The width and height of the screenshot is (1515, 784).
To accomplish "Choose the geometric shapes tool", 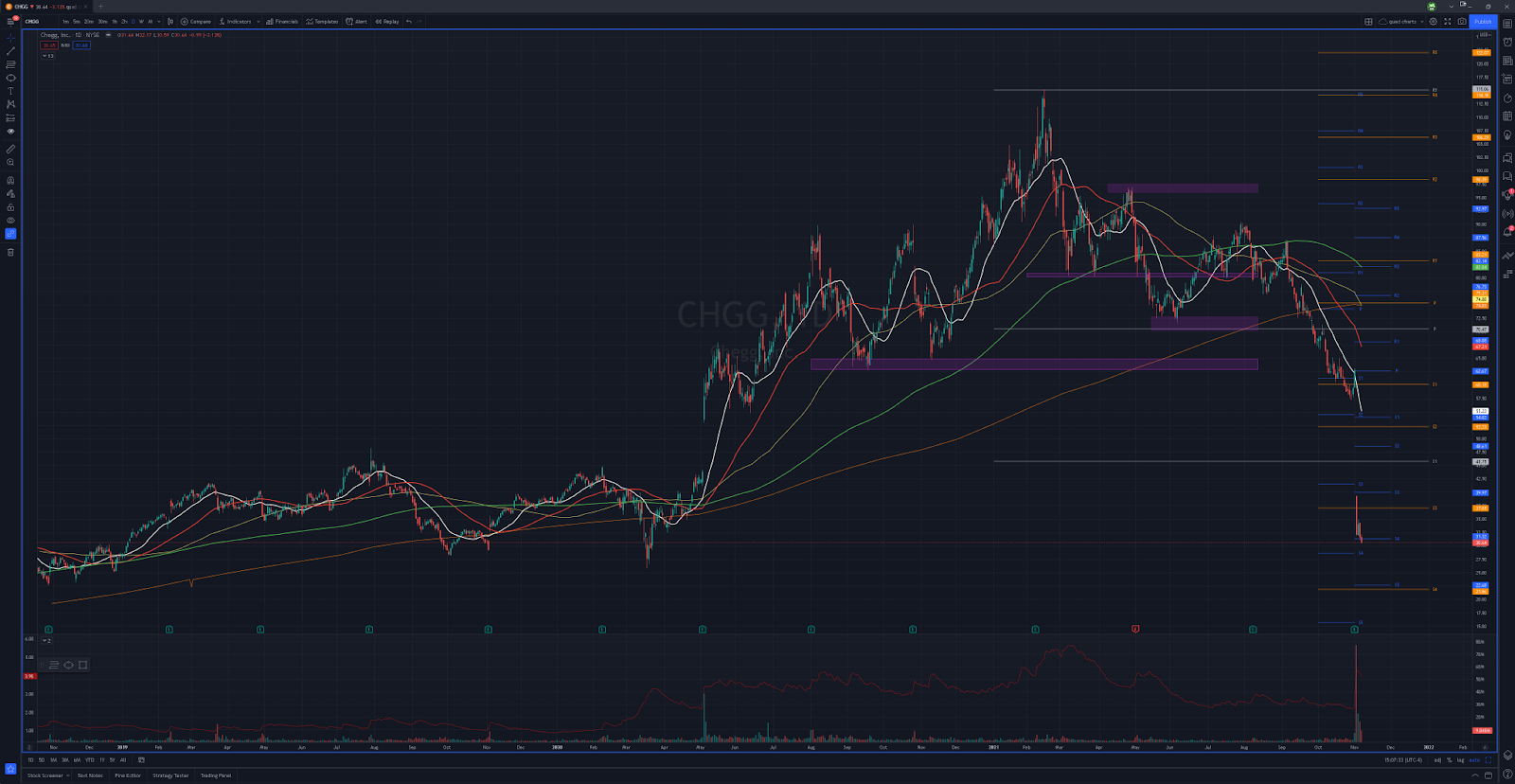I will pyautogui.click(x=10, y=78).
